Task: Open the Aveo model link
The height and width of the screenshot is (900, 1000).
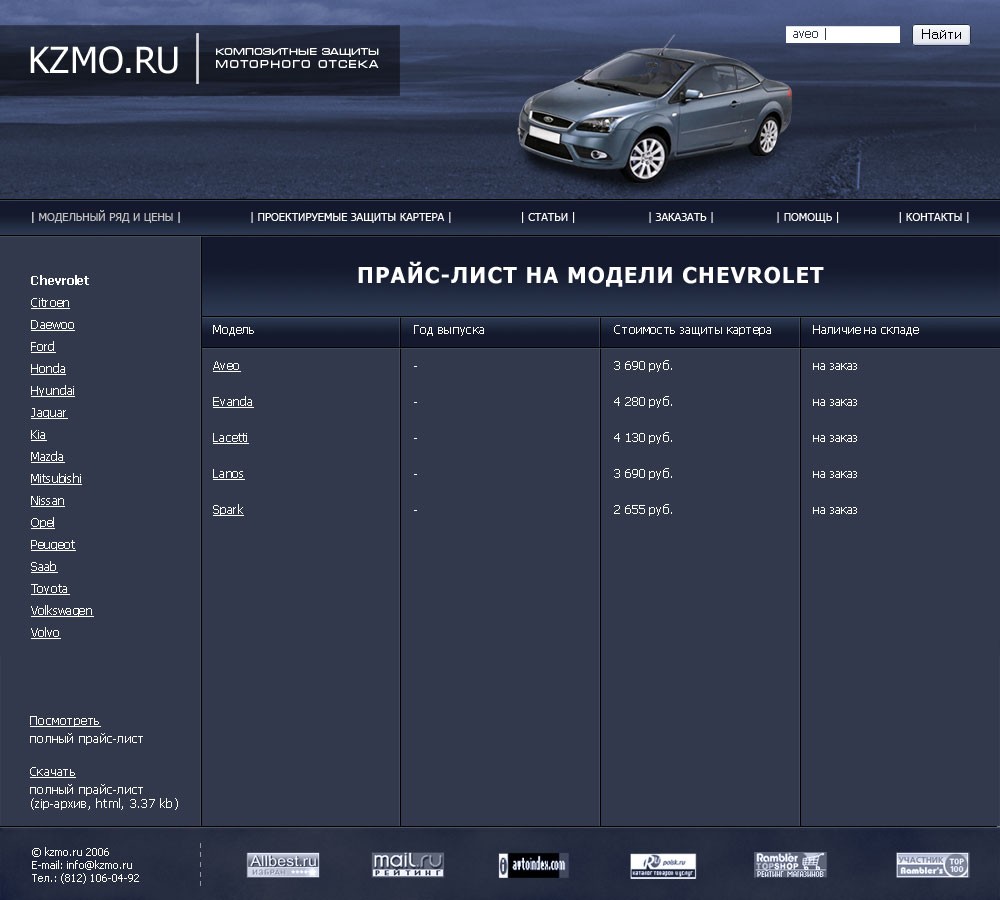Action: pyautogui.click(x=226, y=366)
